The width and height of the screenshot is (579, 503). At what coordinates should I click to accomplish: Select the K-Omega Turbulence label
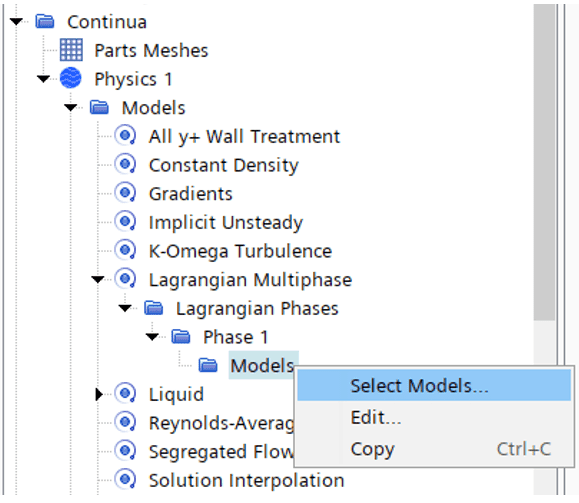(x=240, y=251)
